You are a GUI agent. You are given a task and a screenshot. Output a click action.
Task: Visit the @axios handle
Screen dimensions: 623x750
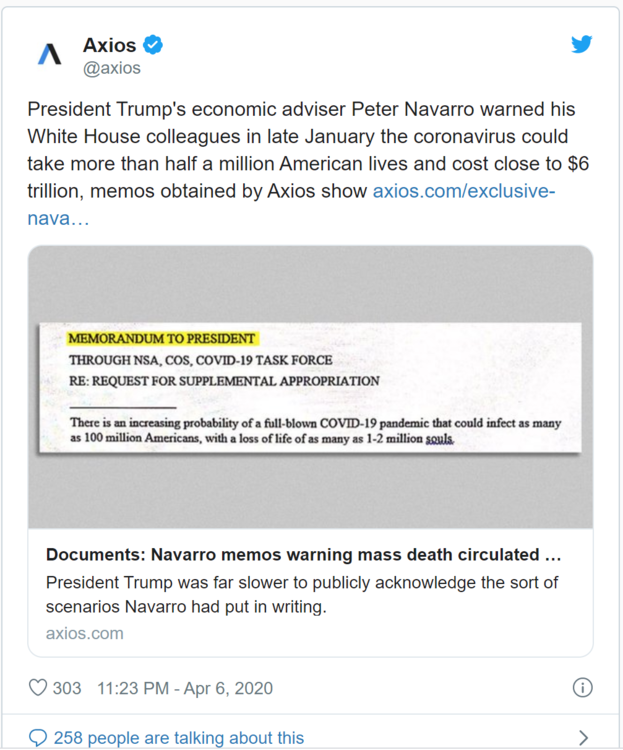[112, 69]
